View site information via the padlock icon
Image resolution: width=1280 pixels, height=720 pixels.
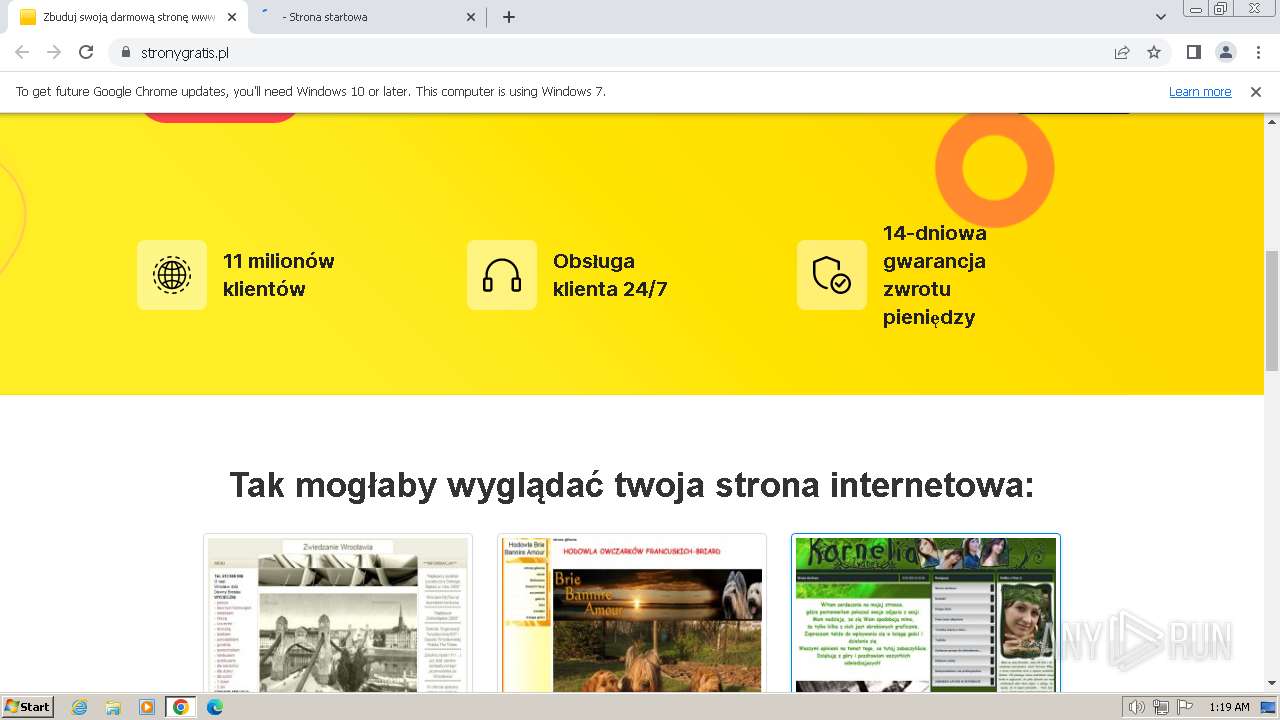click(x=126, y=52)
